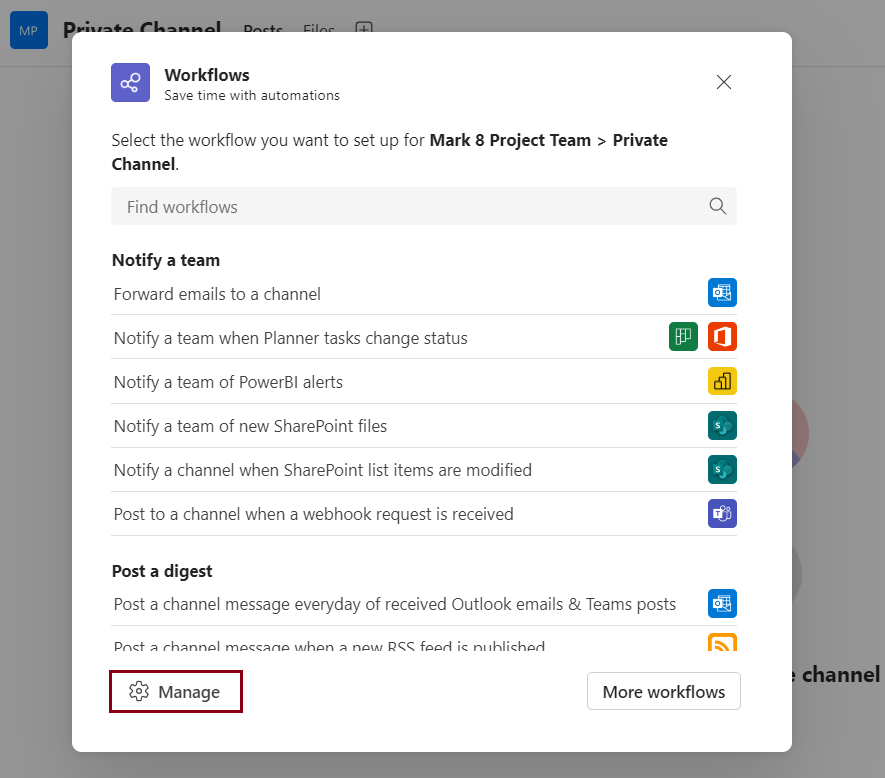Choose the daily Outlook emails digest workflow
Viewport: 885px width, 778px height.
[394, 604]
